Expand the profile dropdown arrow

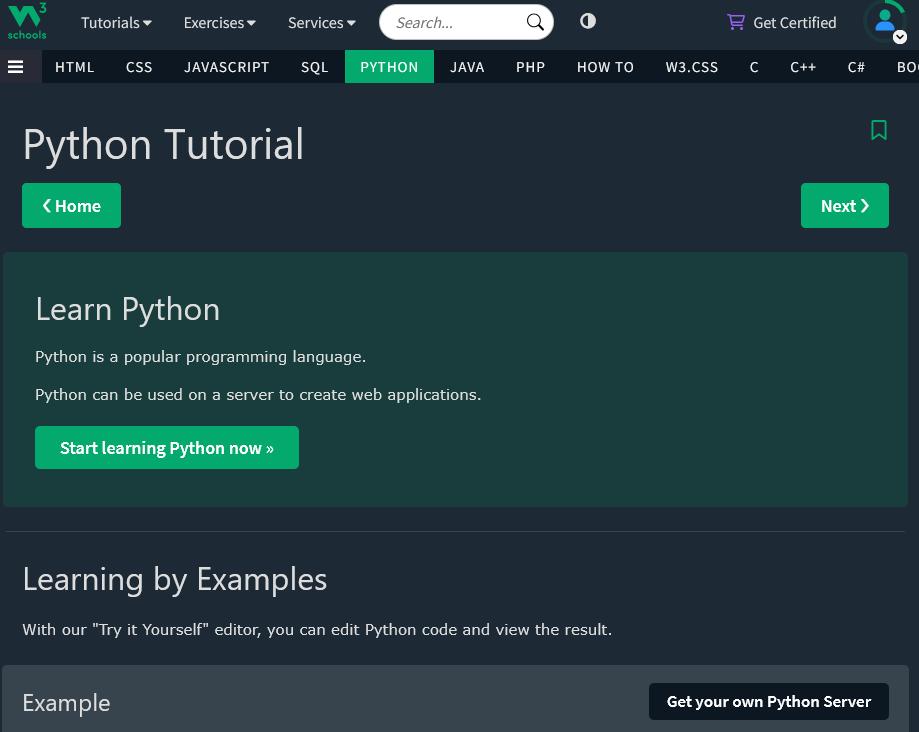(900, 37)
